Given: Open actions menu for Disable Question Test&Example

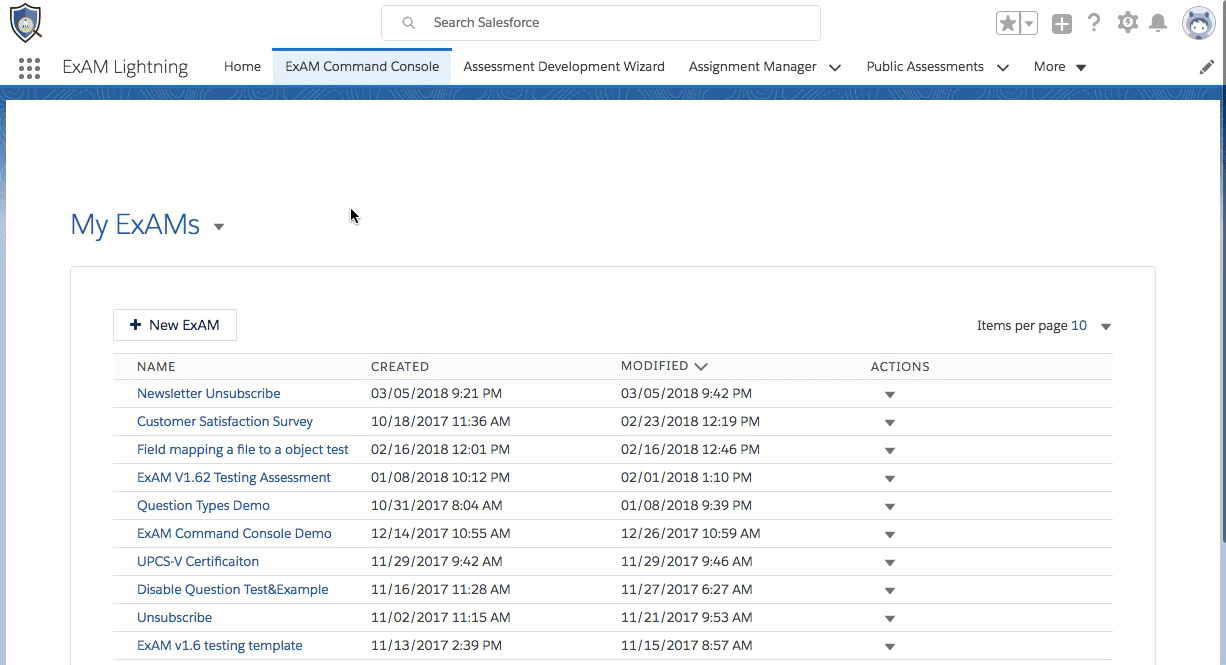Looking at the screenshot, I should click(890, 591).
